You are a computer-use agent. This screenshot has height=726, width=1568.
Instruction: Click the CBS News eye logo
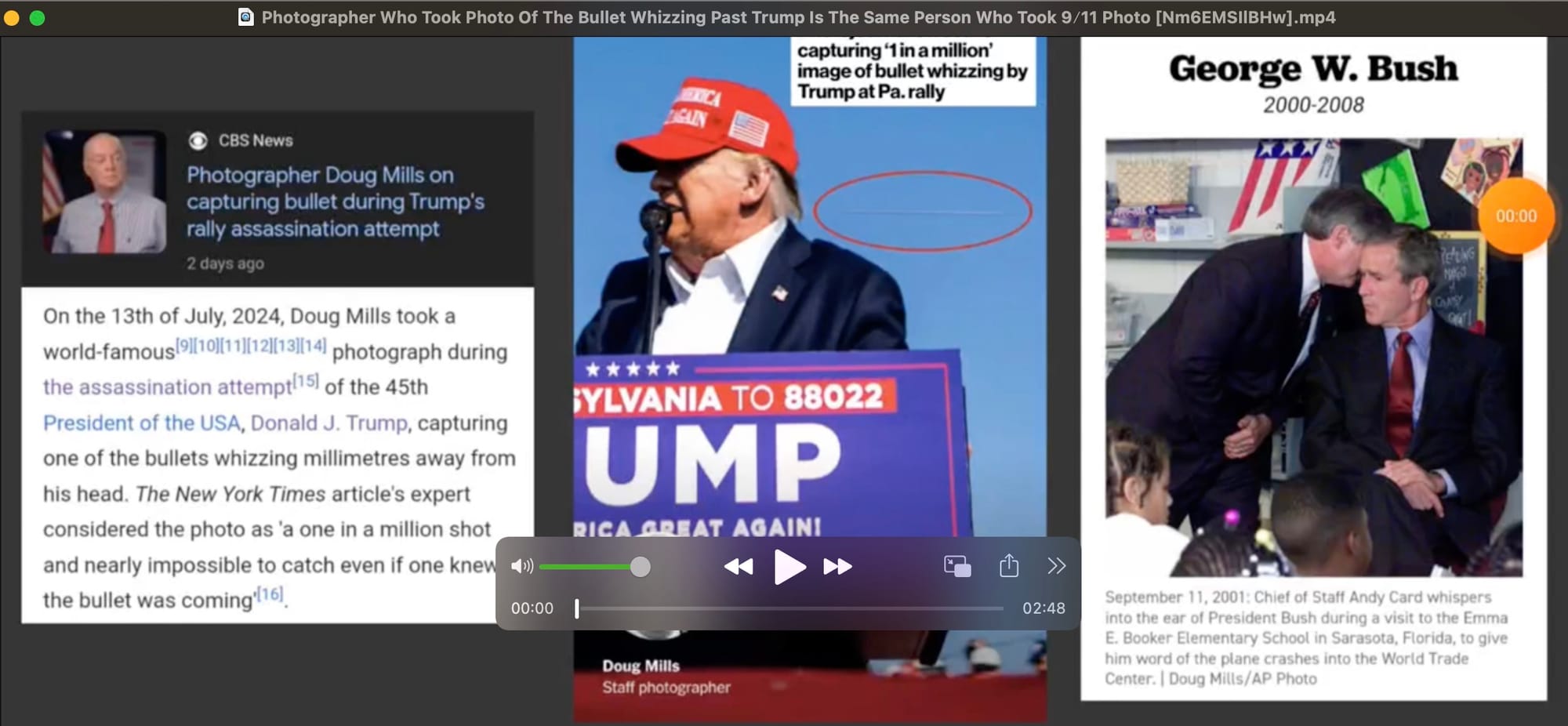point(198,140)
